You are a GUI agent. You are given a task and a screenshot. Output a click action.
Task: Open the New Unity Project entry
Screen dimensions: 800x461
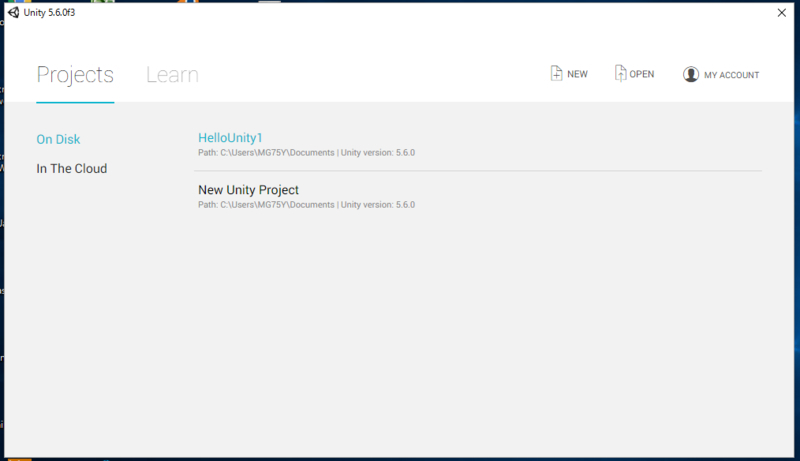pos(248,190)
